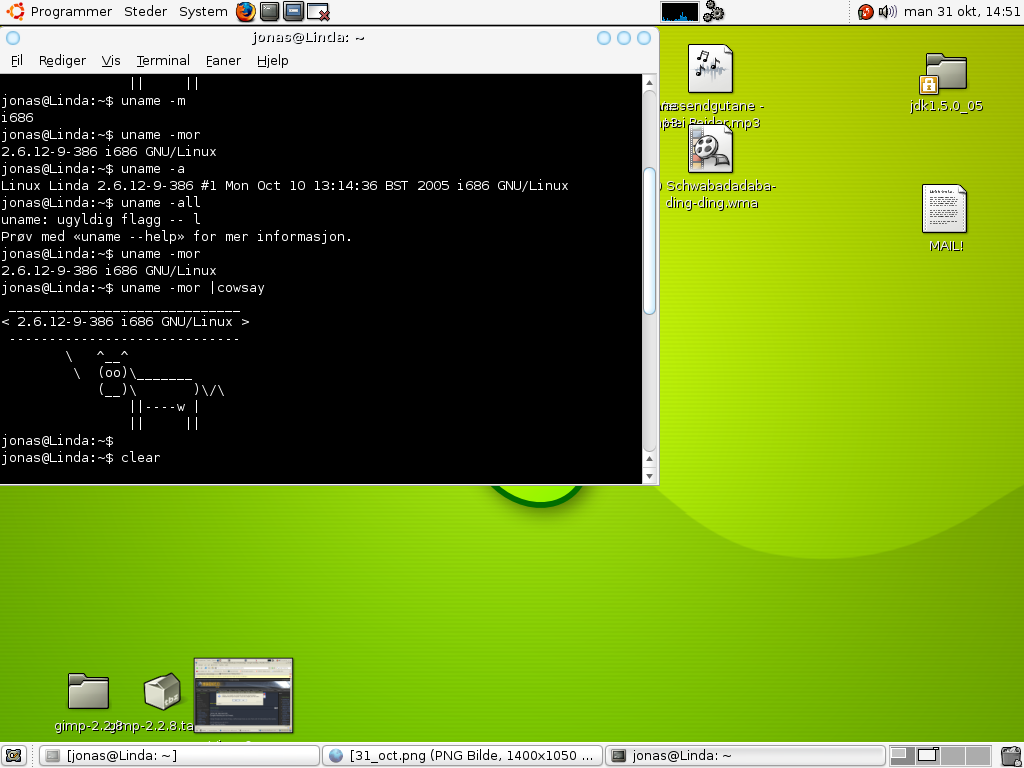The height and width of the screenshot is (768, 1024).
Task: Open the Fil menu in terminal
Action: point(17,61)
